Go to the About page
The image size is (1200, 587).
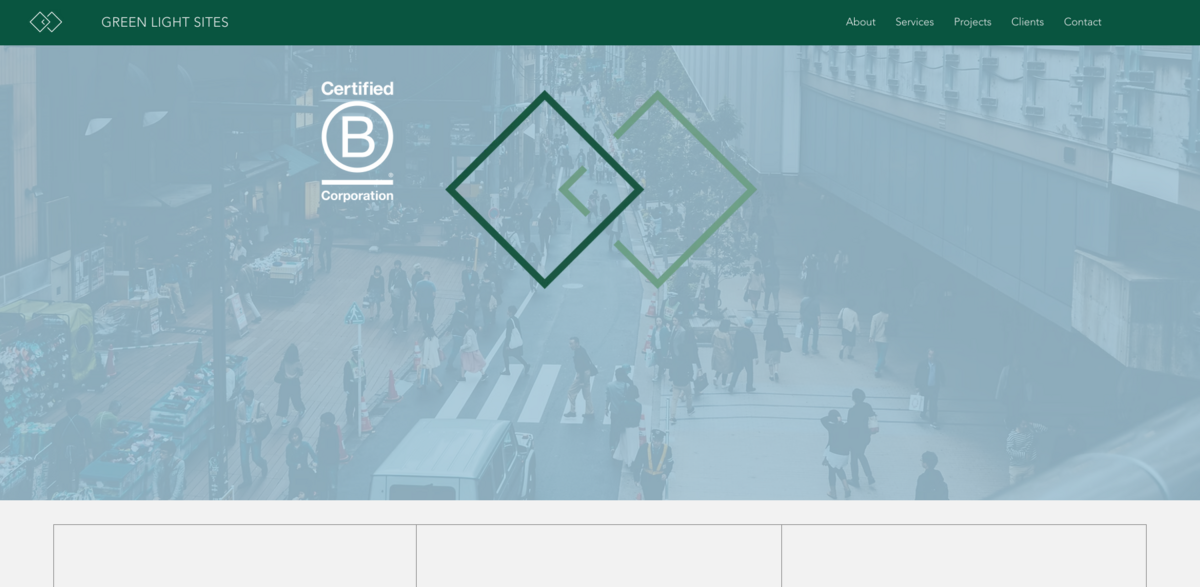(860, 22)
